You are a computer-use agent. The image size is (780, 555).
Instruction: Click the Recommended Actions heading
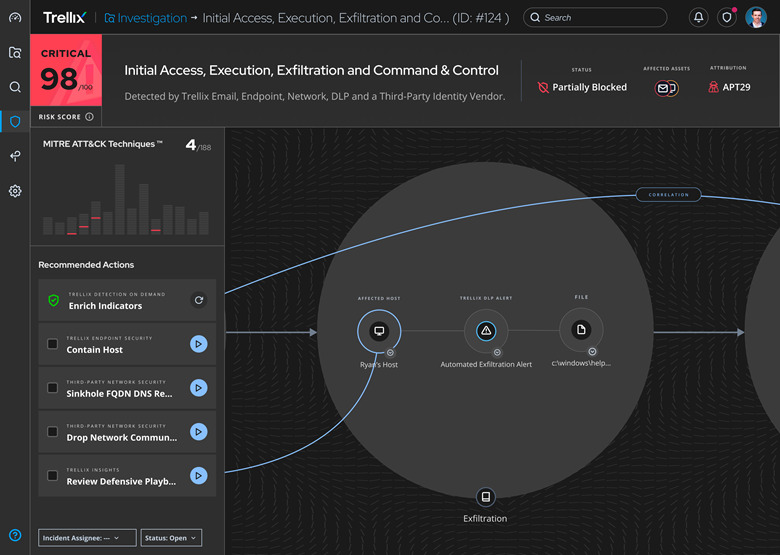click(86, 265)
